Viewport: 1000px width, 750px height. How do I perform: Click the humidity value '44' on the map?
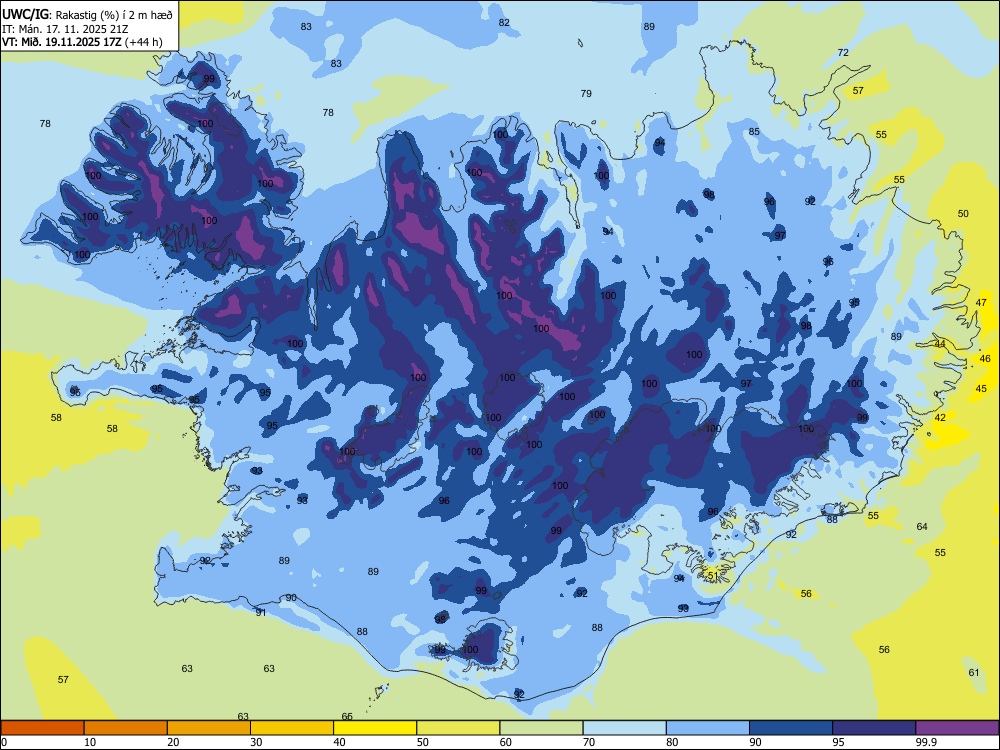(x=940, y=344)
